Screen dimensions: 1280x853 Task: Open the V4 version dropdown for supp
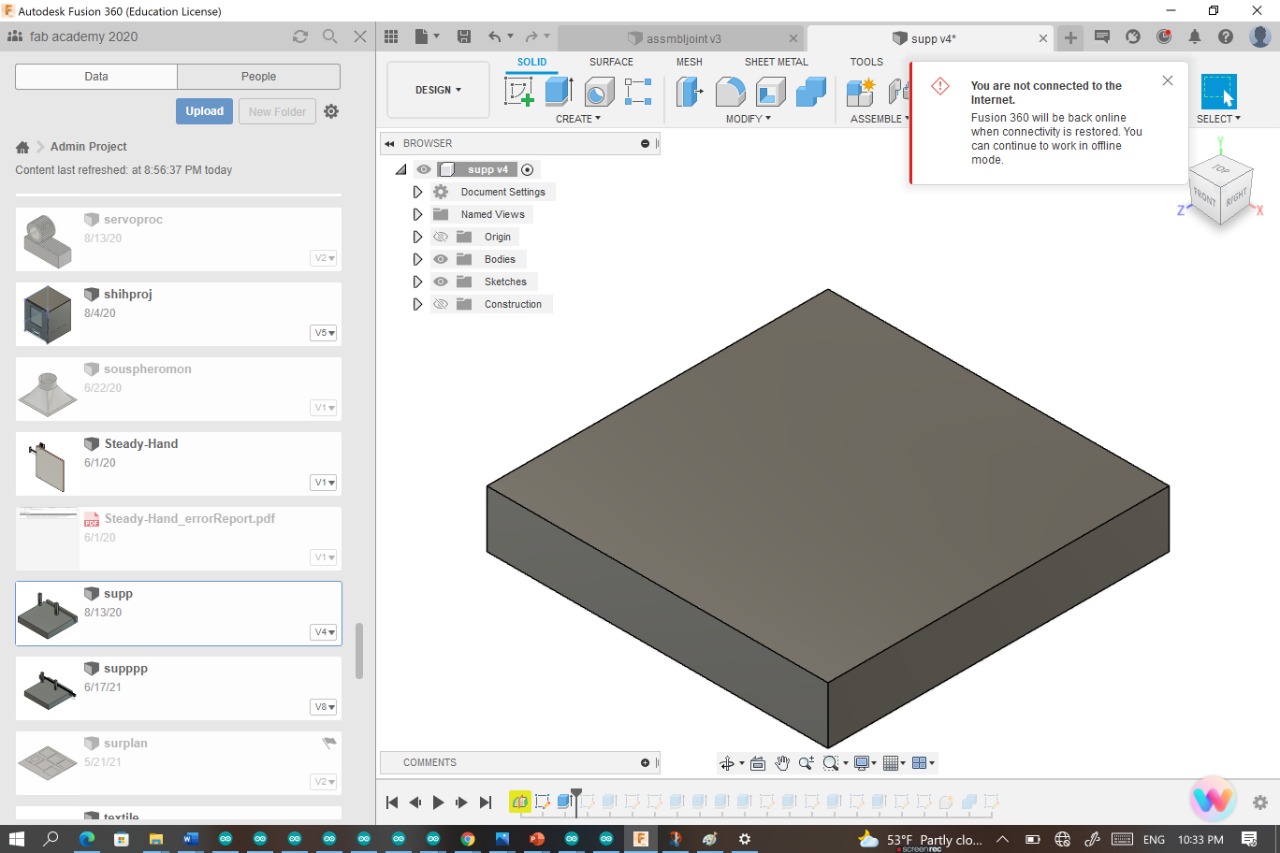tap(323, 632)
